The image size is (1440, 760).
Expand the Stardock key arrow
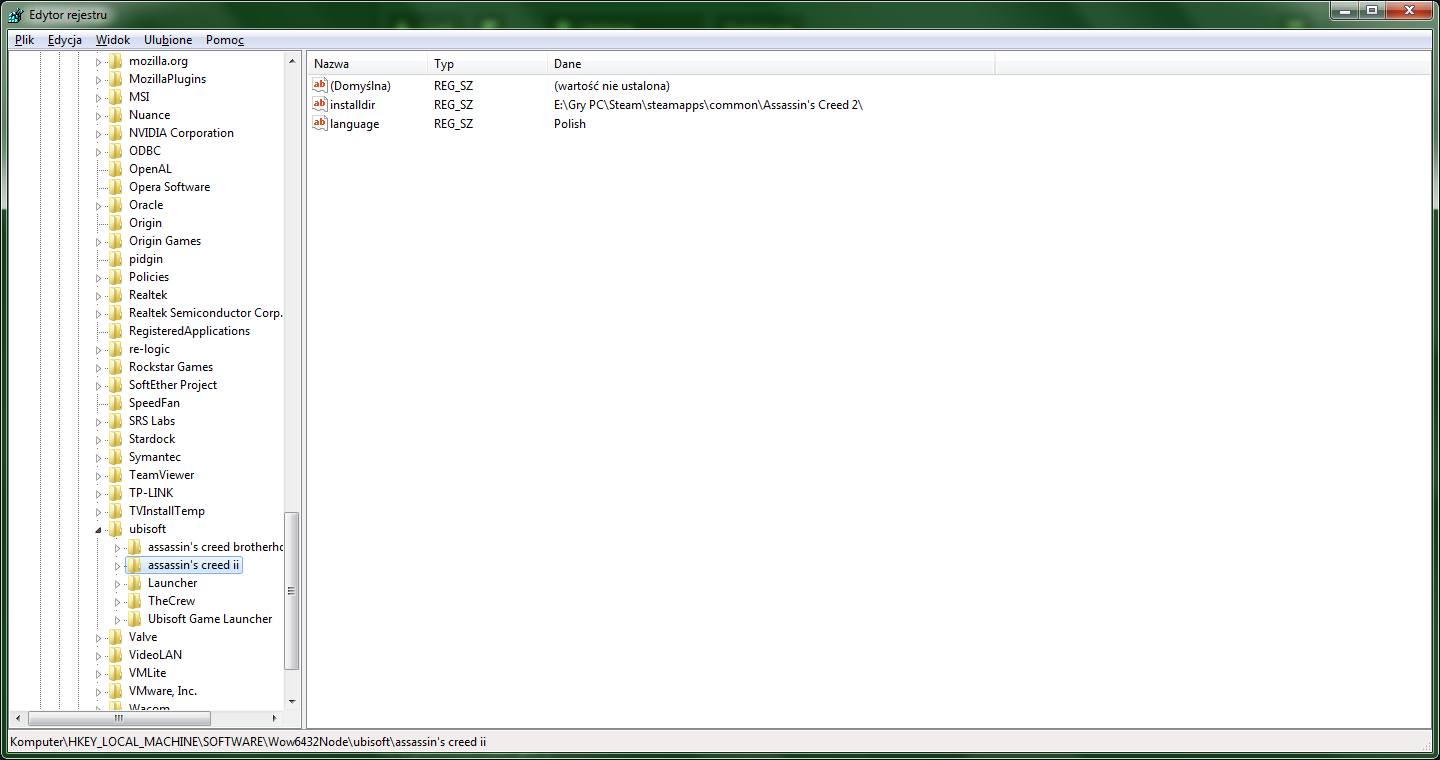pyautogui.click(x=99, y=439)
